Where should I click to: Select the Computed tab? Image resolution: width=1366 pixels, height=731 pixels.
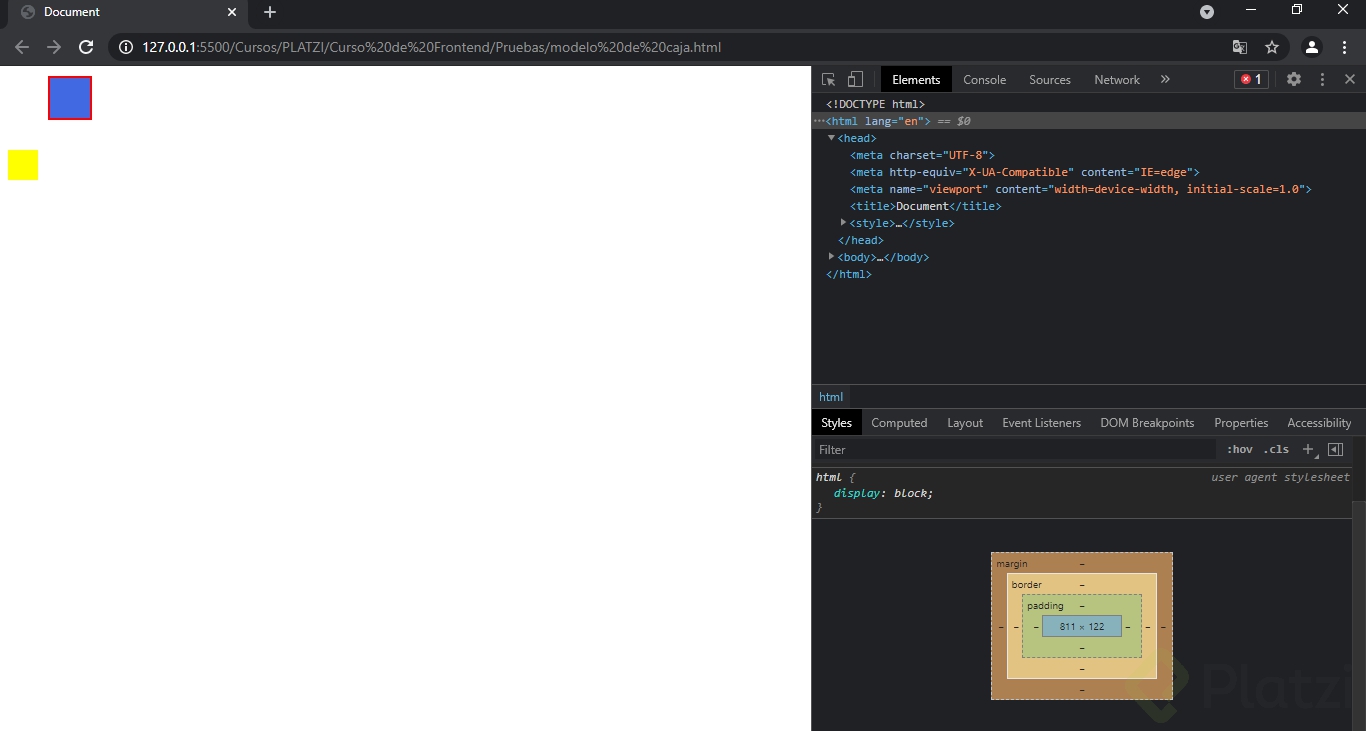(x=899, y=422)
